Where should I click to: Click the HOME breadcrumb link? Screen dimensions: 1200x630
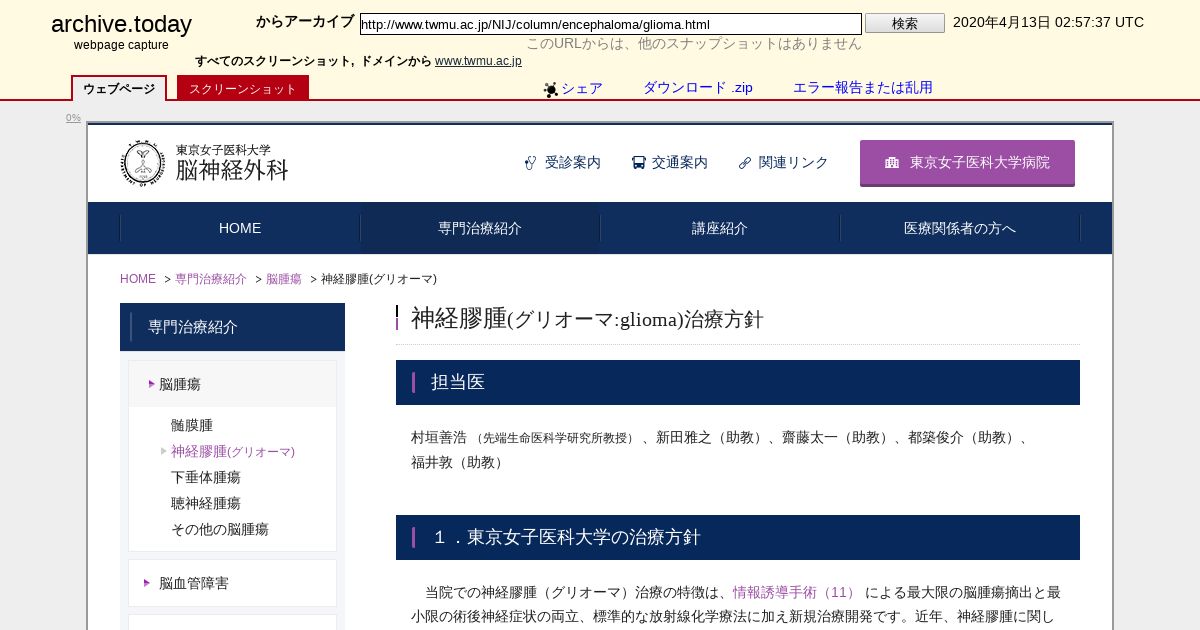point(138,279)
